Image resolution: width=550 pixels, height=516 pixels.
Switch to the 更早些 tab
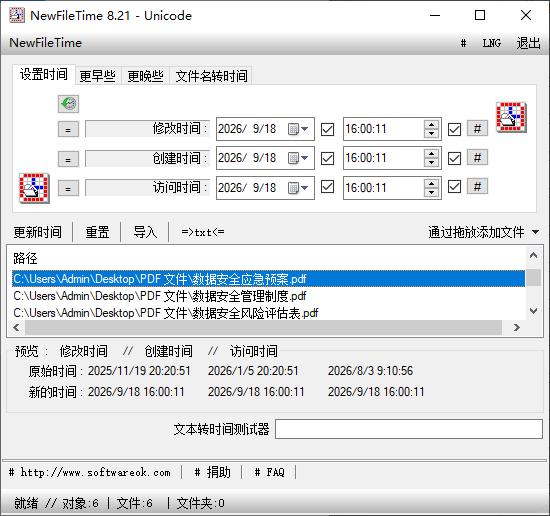coord(98,76)
